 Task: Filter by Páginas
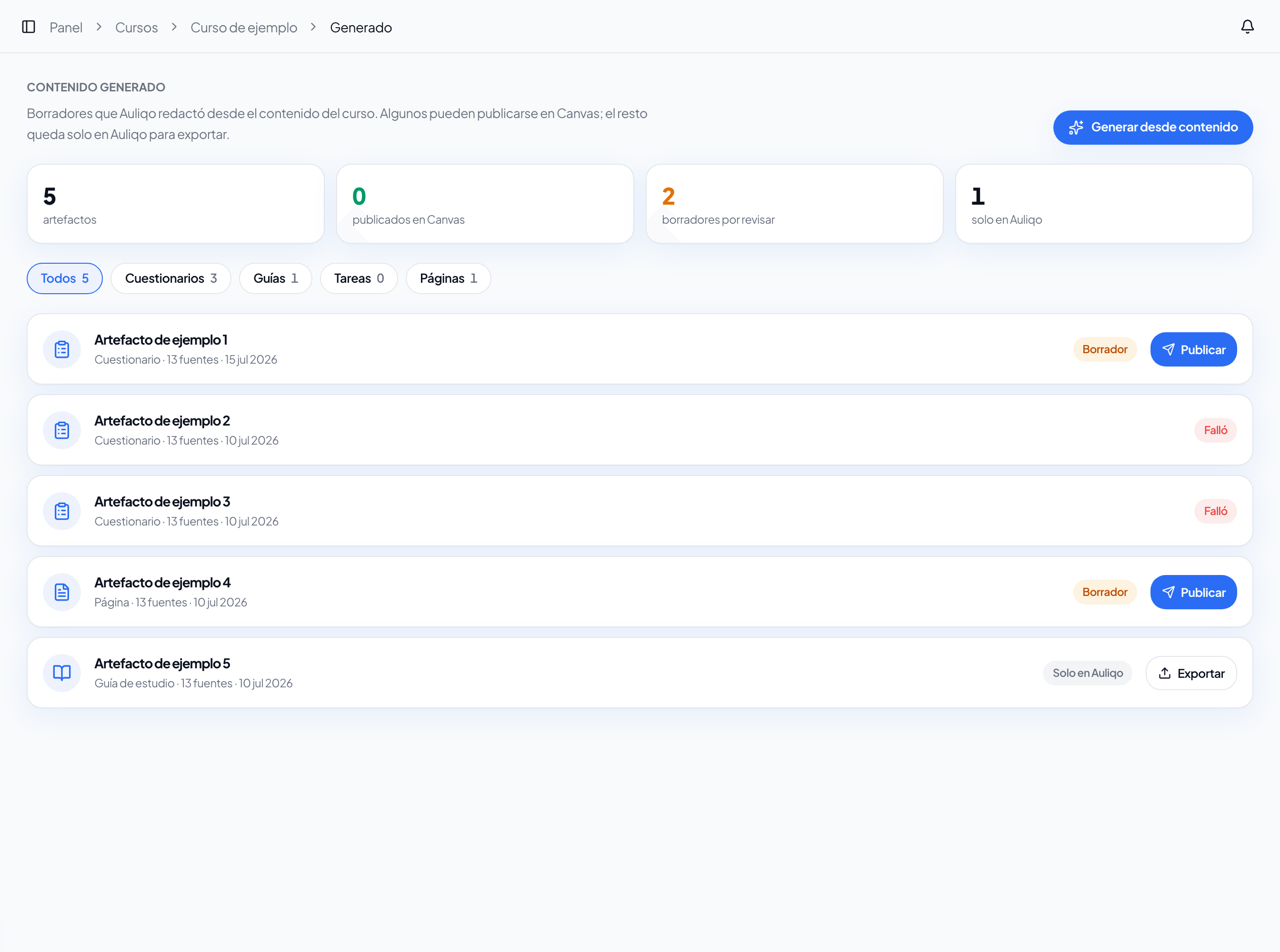tap(448, 278)
